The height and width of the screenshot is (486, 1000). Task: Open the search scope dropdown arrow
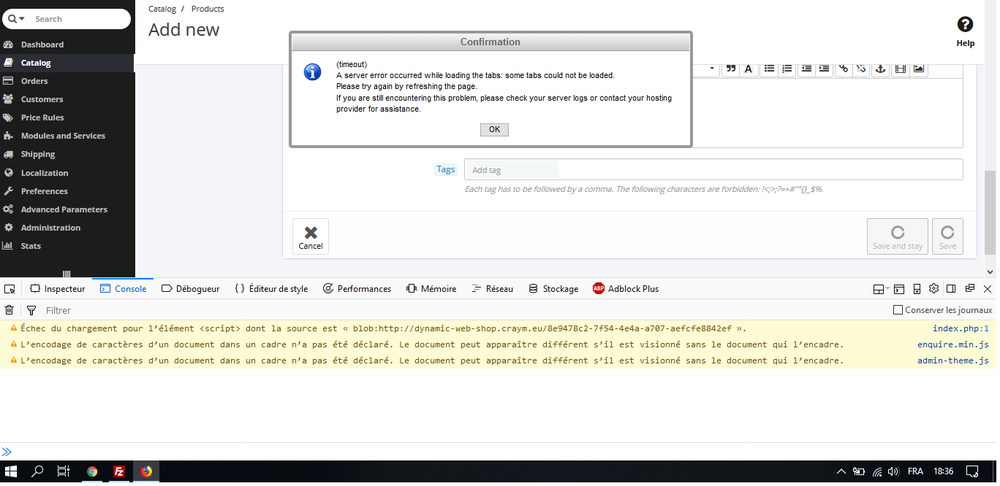coord(22,19)
